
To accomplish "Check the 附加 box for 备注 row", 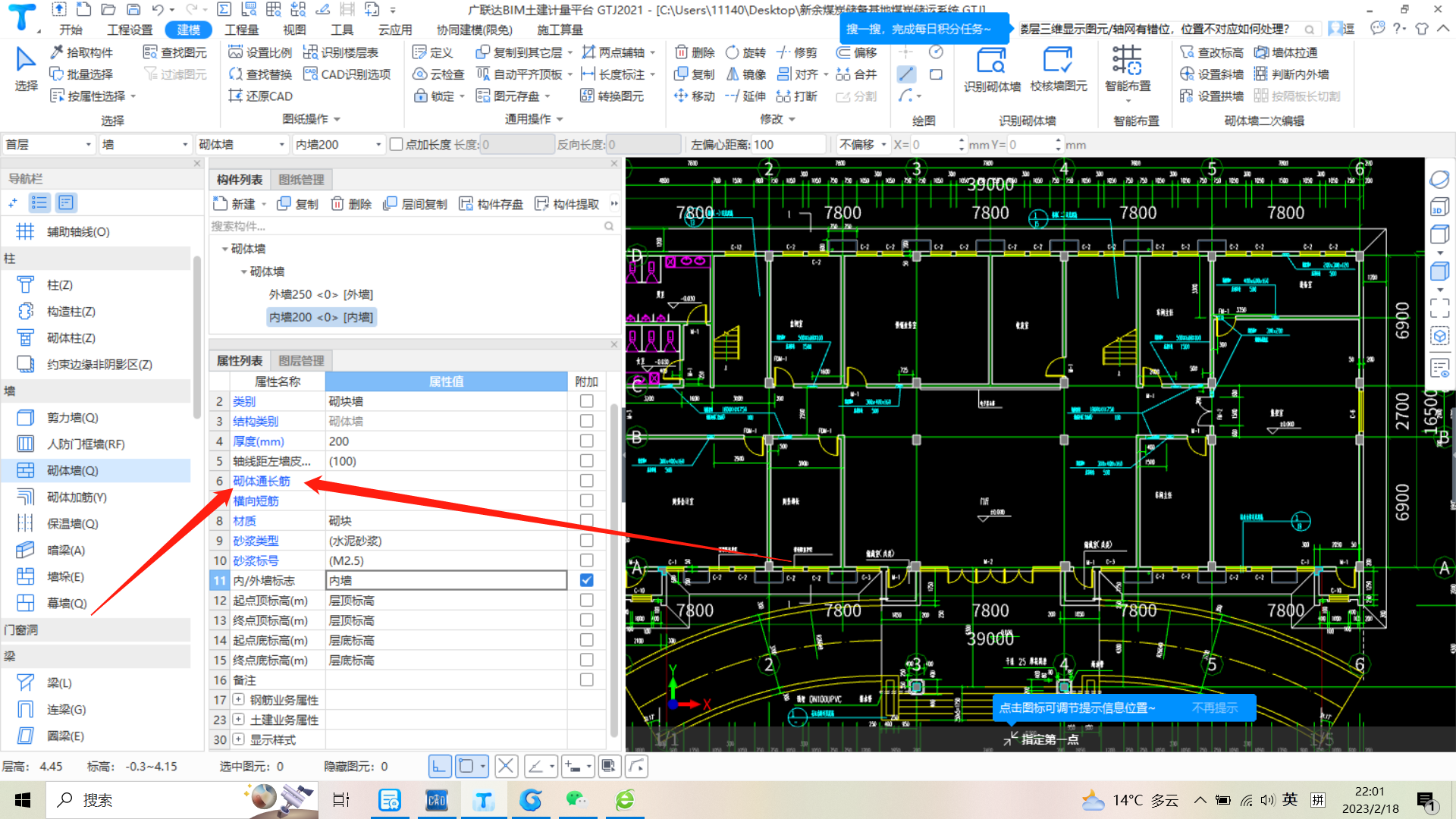I will coord(586,680).
